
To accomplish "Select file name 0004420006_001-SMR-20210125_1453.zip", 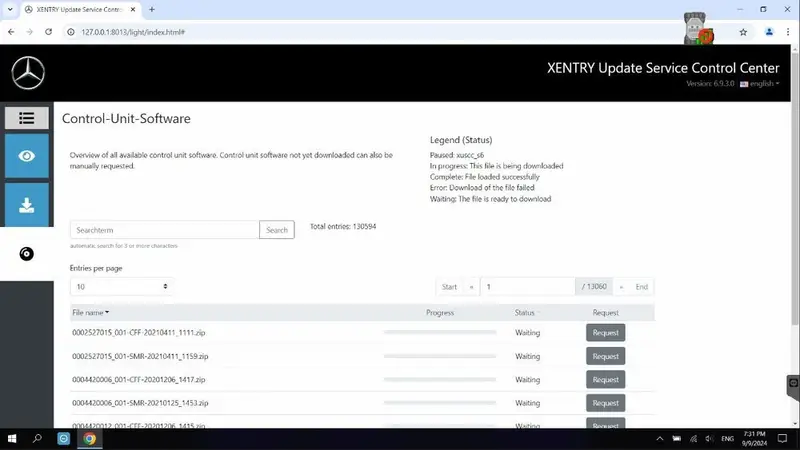I will (140, 403).
